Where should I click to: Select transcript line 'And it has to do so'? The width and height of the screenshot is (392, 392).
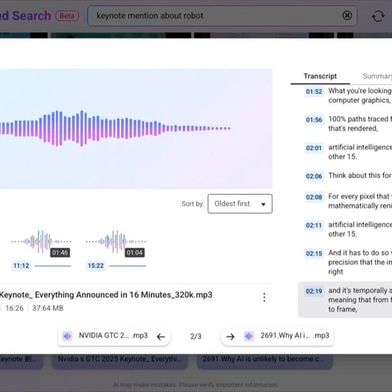coord(360,262)
